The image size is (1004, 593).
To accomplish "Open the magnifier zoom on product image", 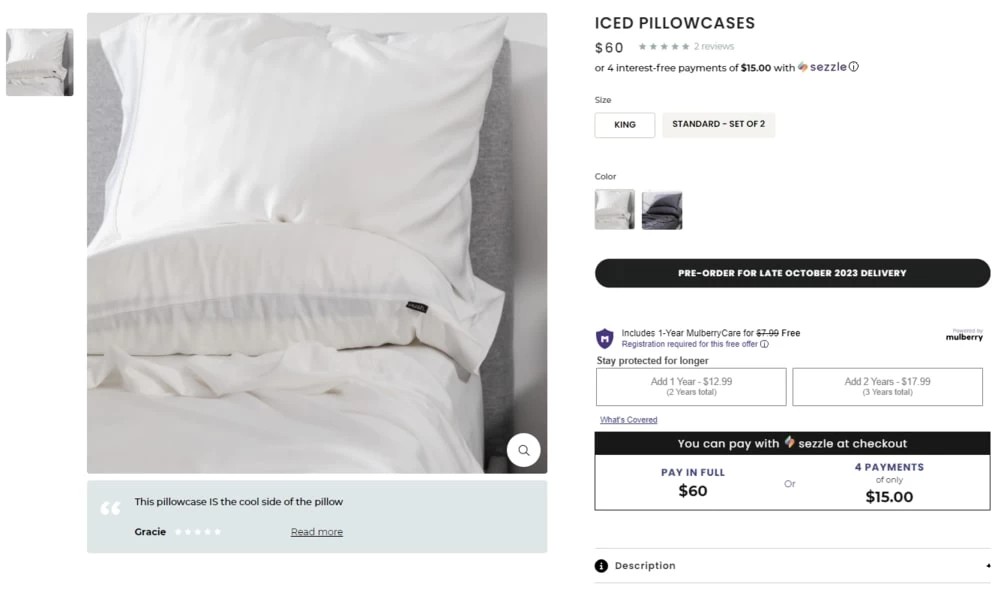I will coord(523,450).
